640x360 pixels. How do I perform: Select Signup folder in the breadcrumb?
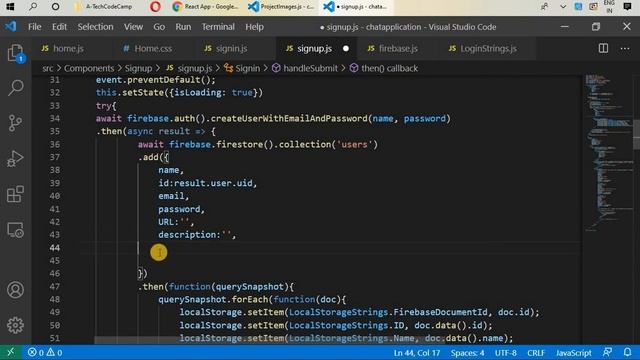[138, 68]
